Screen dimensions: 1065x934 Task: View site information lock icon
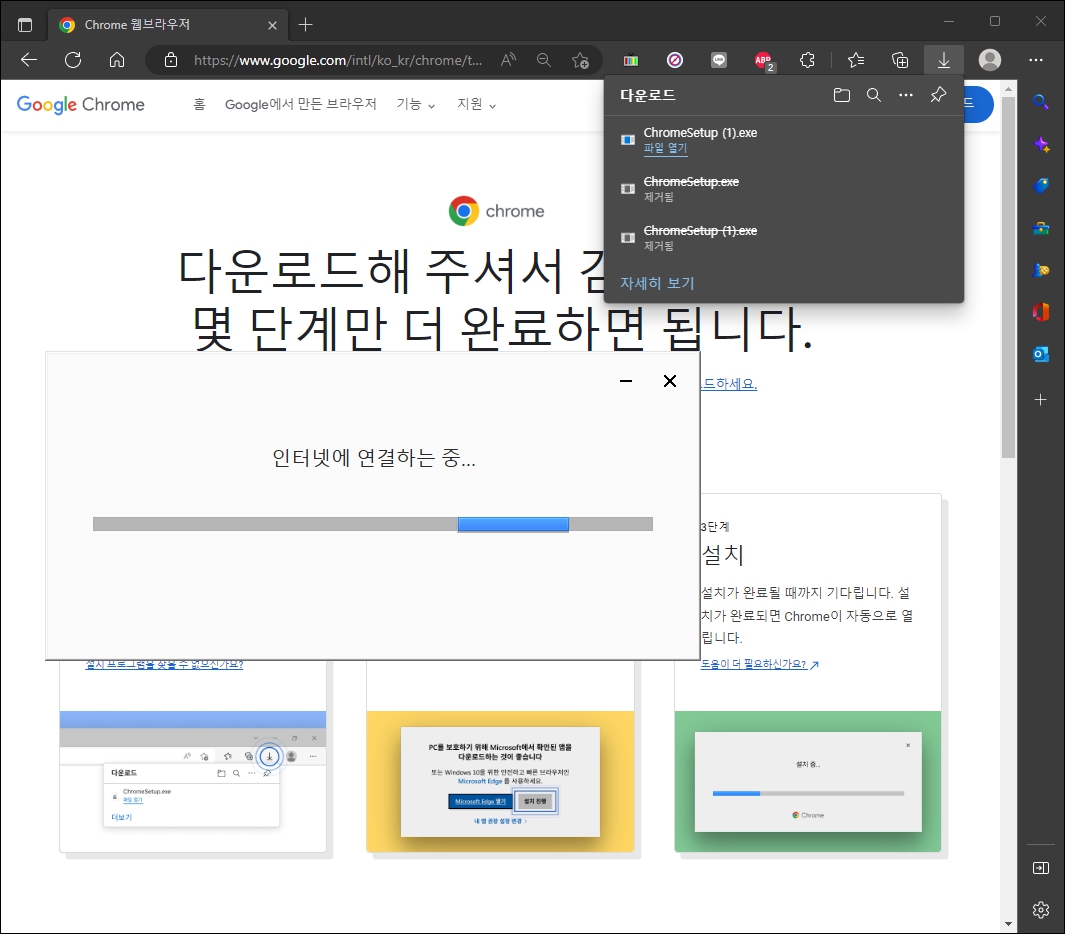coord(171,60)
